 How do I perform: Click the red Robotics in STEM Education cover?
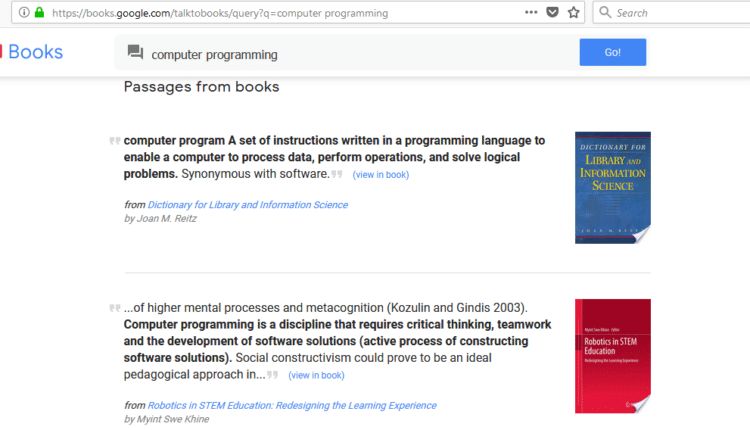tap(613, 356)
